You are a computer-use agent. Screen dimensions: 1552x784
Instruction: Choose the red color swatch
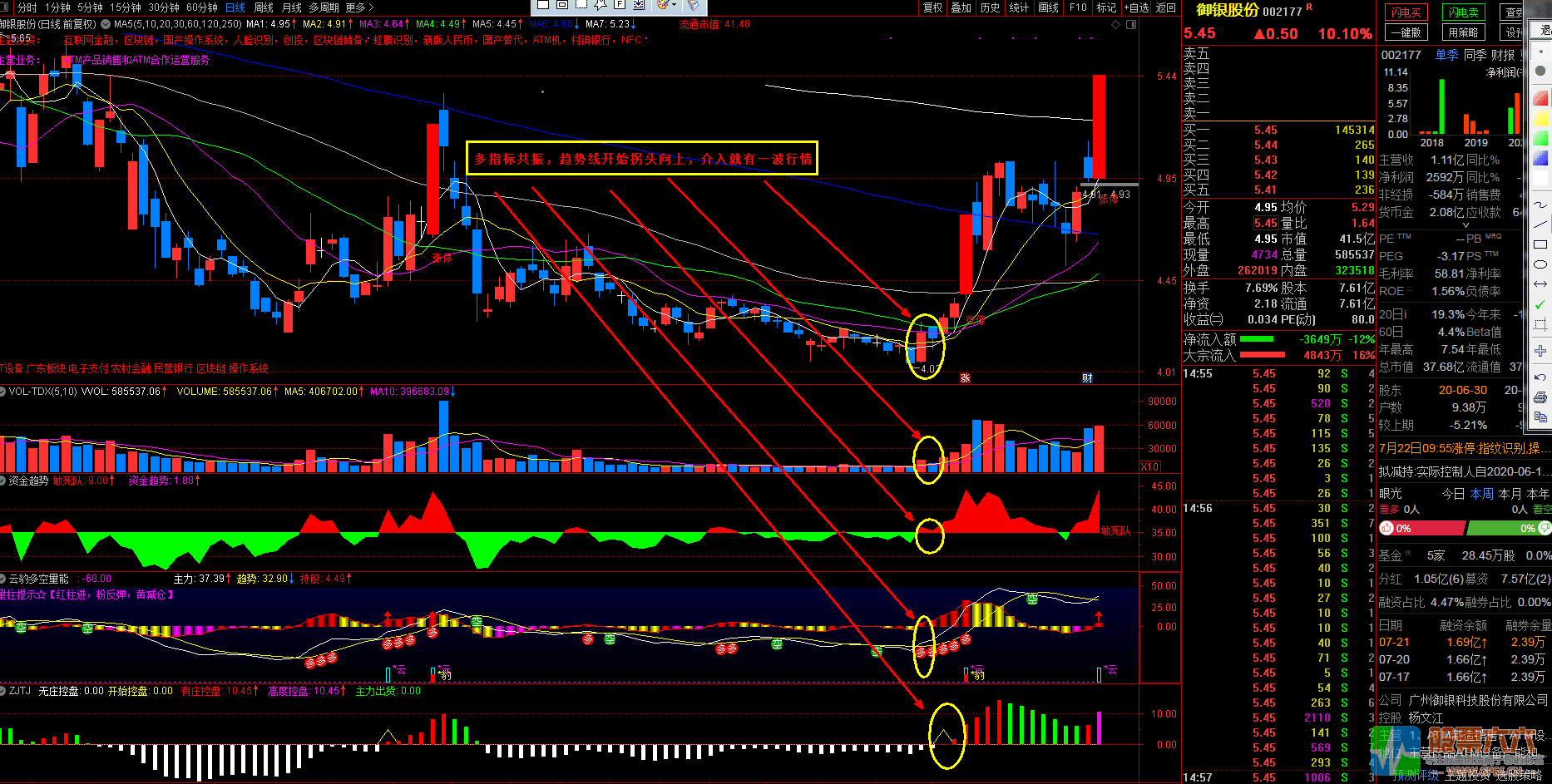[1540, 98]
